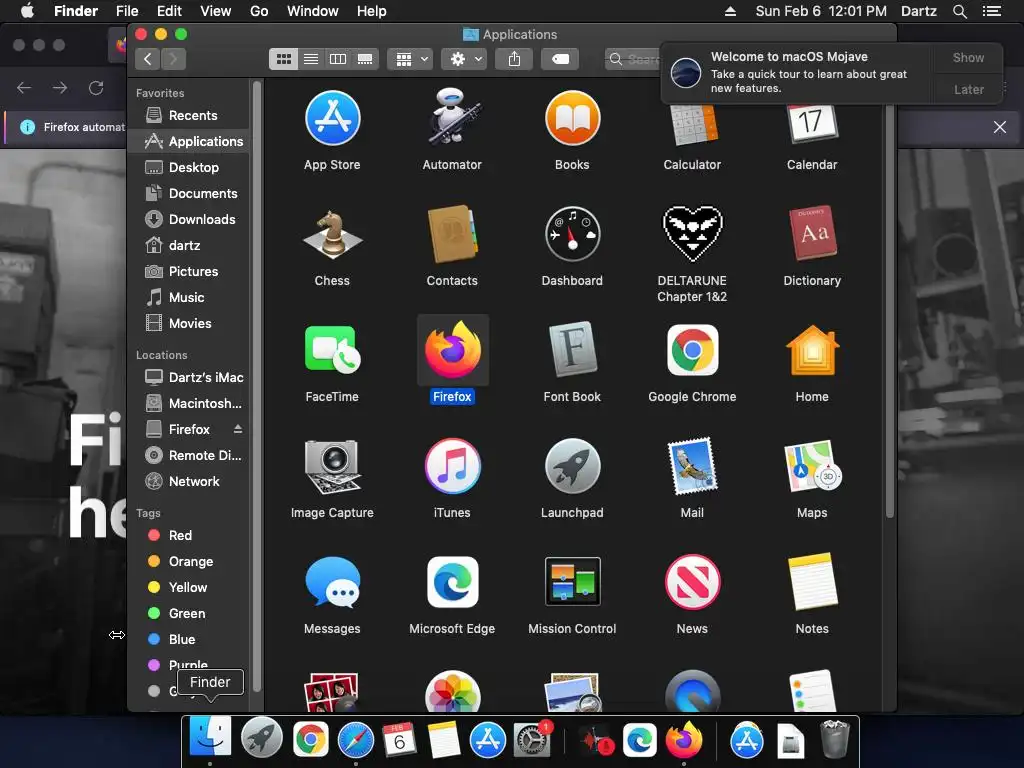Click Show on the Mojave notification
The height and width of the screenshot is (768, 1024).
point(968,57)
